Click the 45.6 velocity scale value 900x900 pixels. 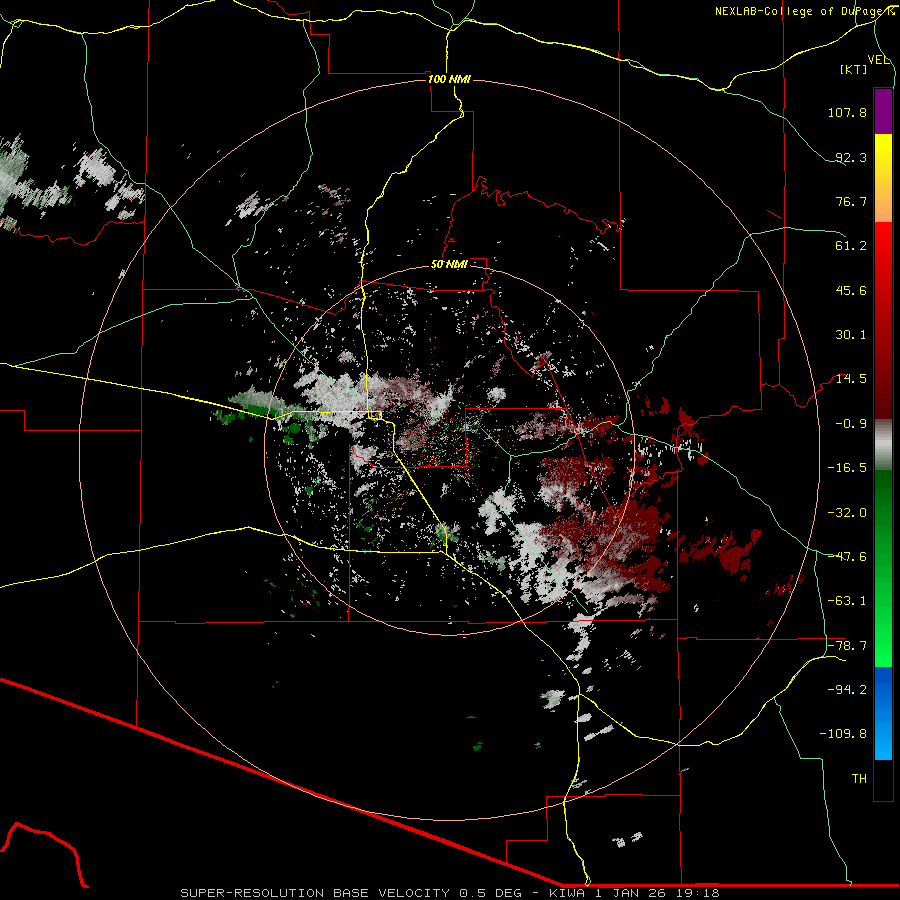(x=851, y=290)
